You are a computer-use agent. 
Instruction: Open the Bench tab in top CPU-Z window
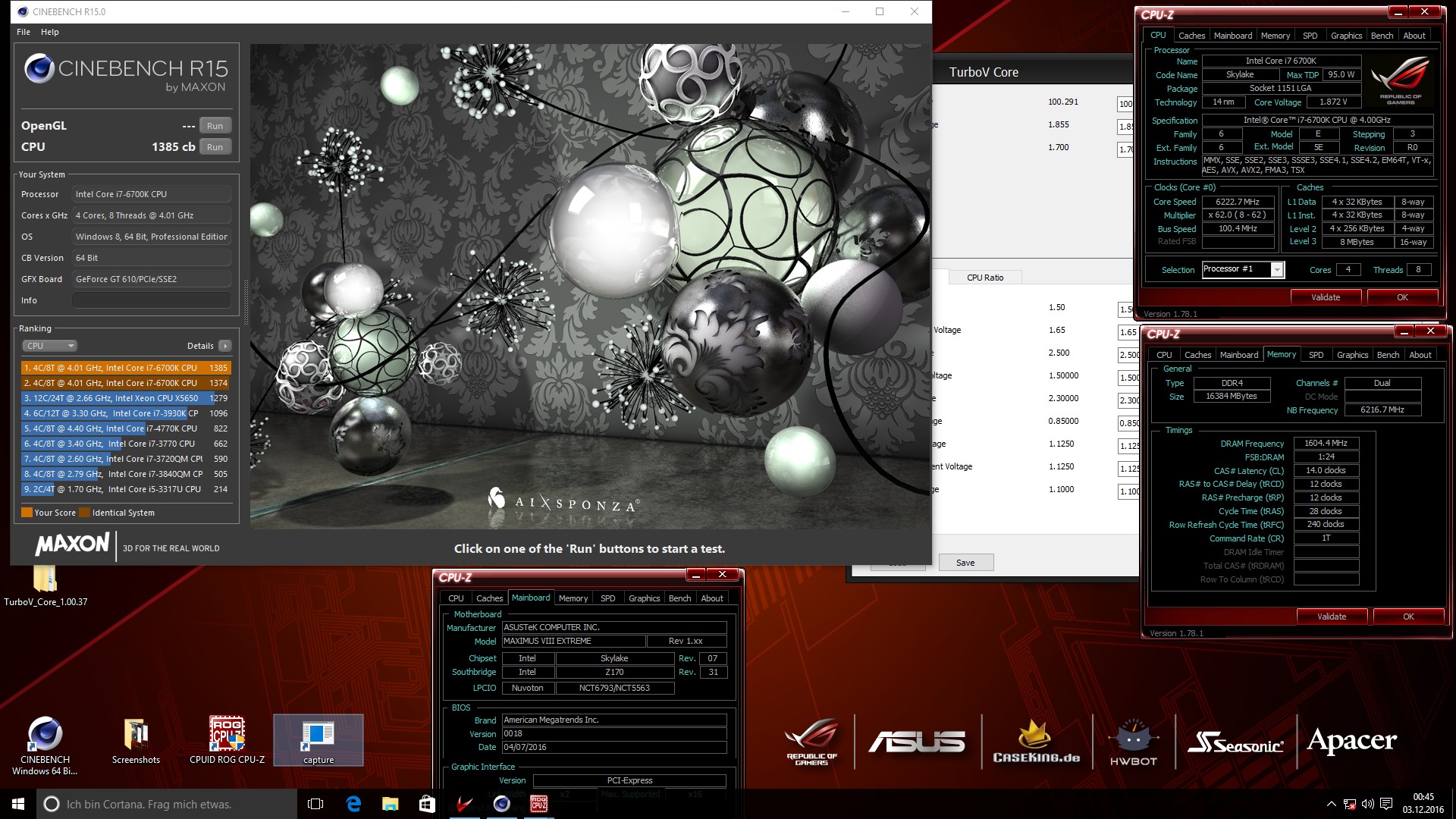pos(1382,36)
